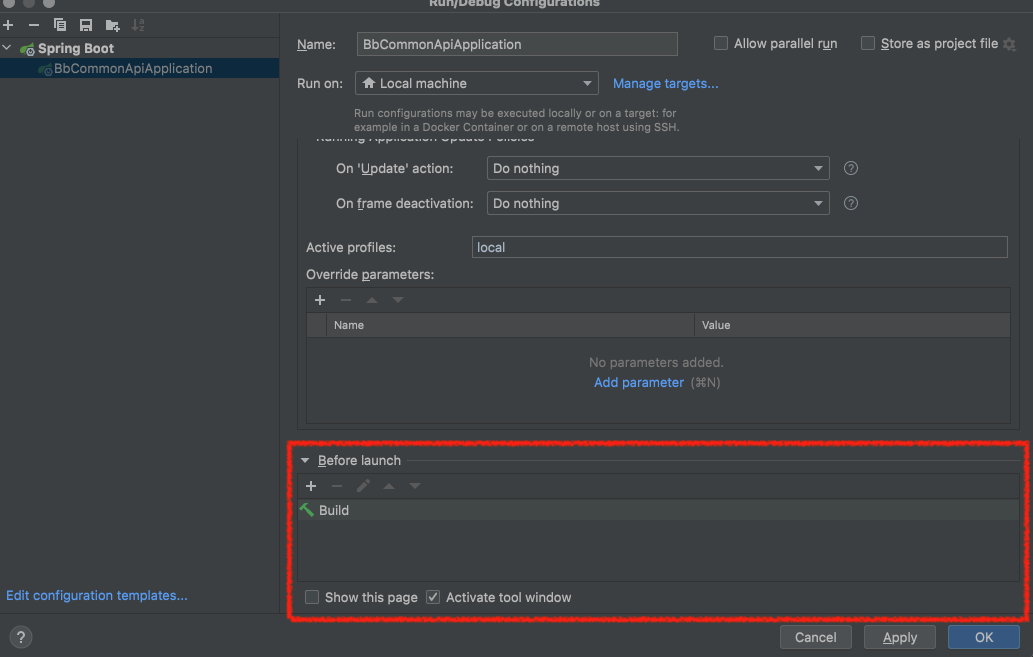The image size is (1033, 657).
Task: Show help for On 'Update' action
Action: (x=851, y=169)
